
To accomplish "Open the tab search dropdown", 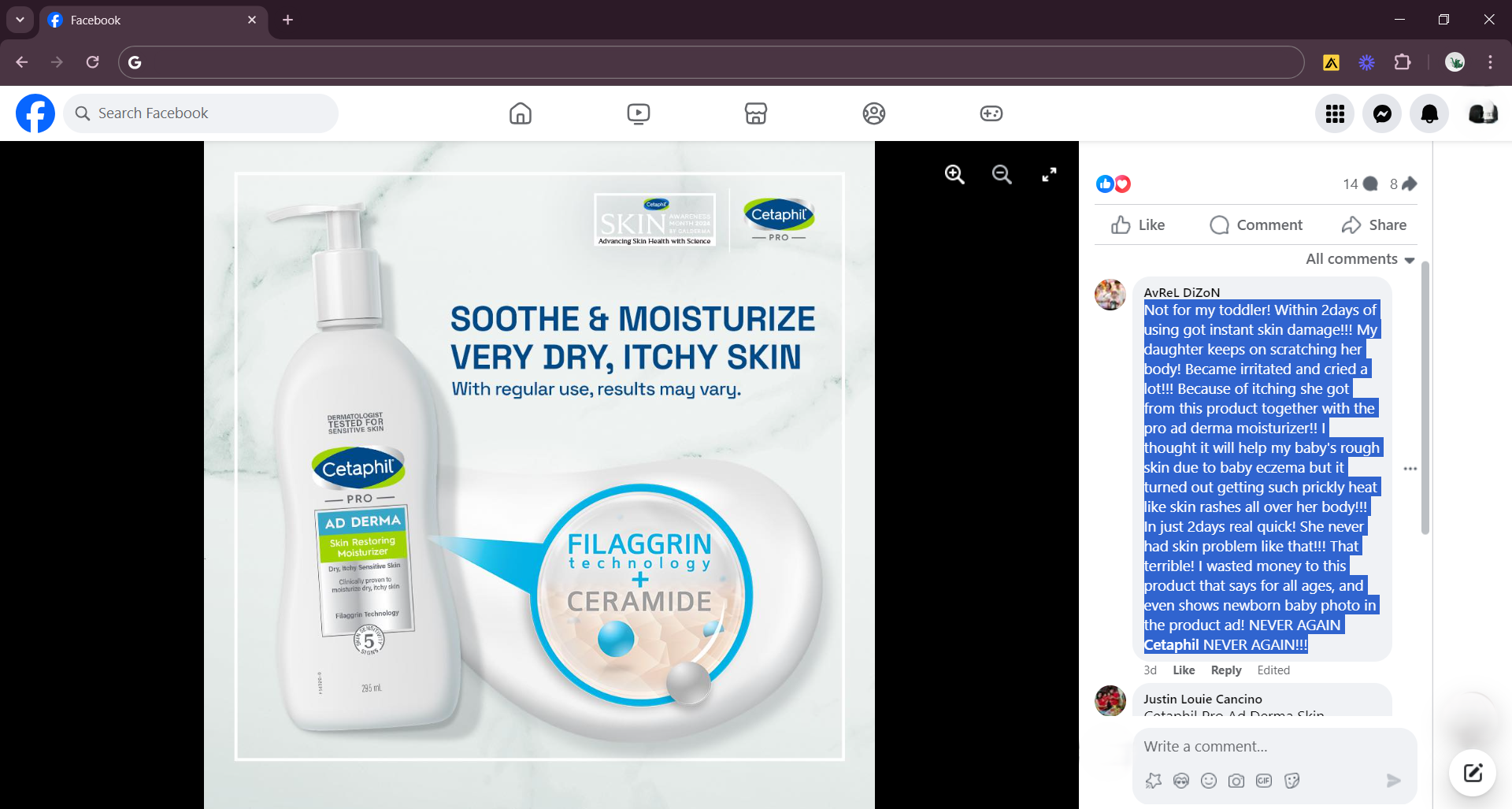I will (x=20, y=20).
